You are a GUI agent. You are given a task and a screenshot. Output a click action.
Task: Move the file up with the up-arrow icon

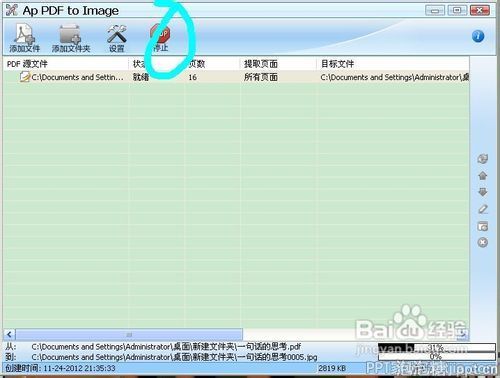[x=482, y=175]
